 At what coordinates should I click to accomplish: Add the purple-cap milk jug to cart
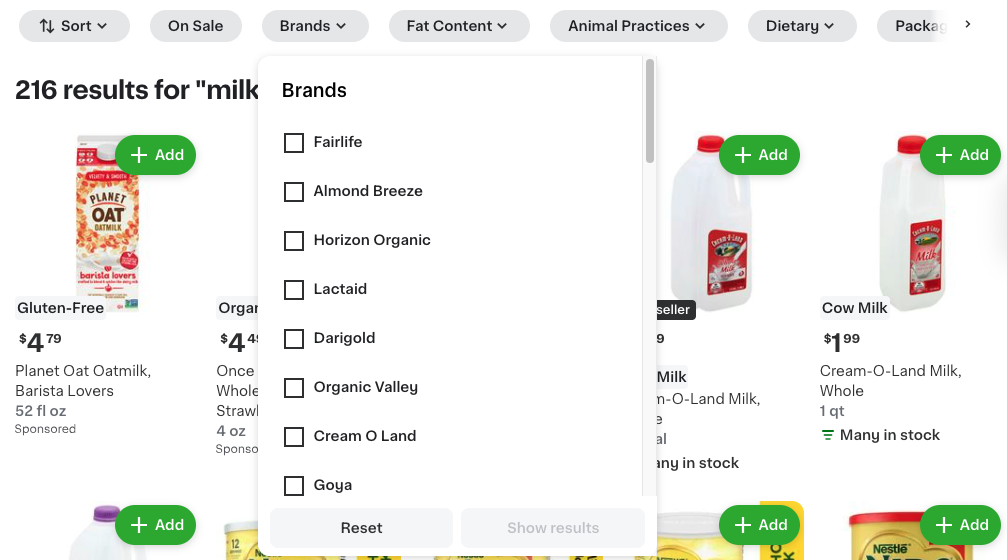tap(156, 525)
